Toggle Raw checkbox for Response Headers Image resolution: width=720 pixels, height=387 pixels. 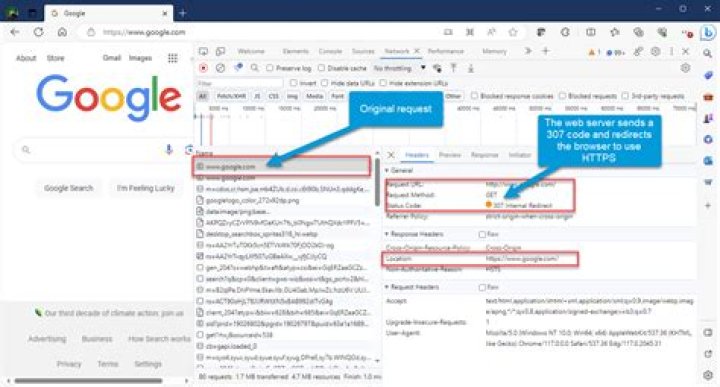[482, 235]
